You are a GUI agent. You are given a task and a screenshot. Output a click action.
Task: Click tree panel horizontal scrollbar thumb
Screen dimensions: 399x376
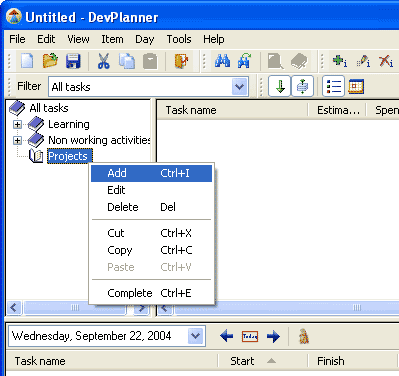(76, 307)
